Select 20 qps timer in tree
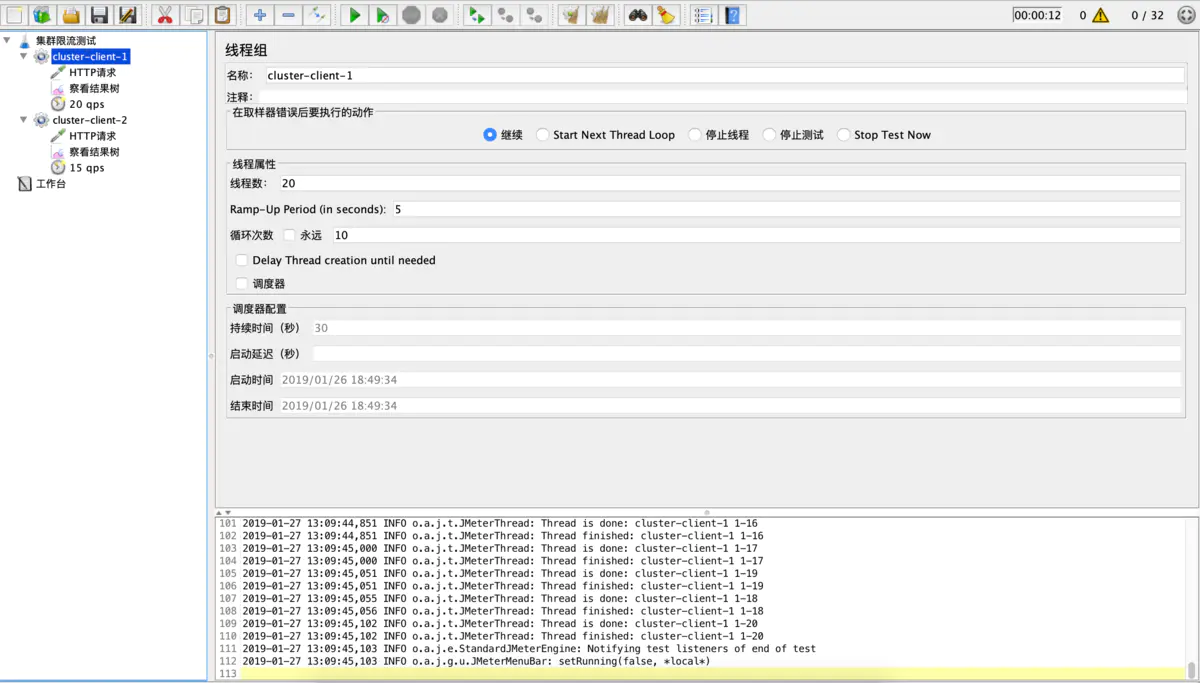The image size is (1200, 683). [86, 104]
